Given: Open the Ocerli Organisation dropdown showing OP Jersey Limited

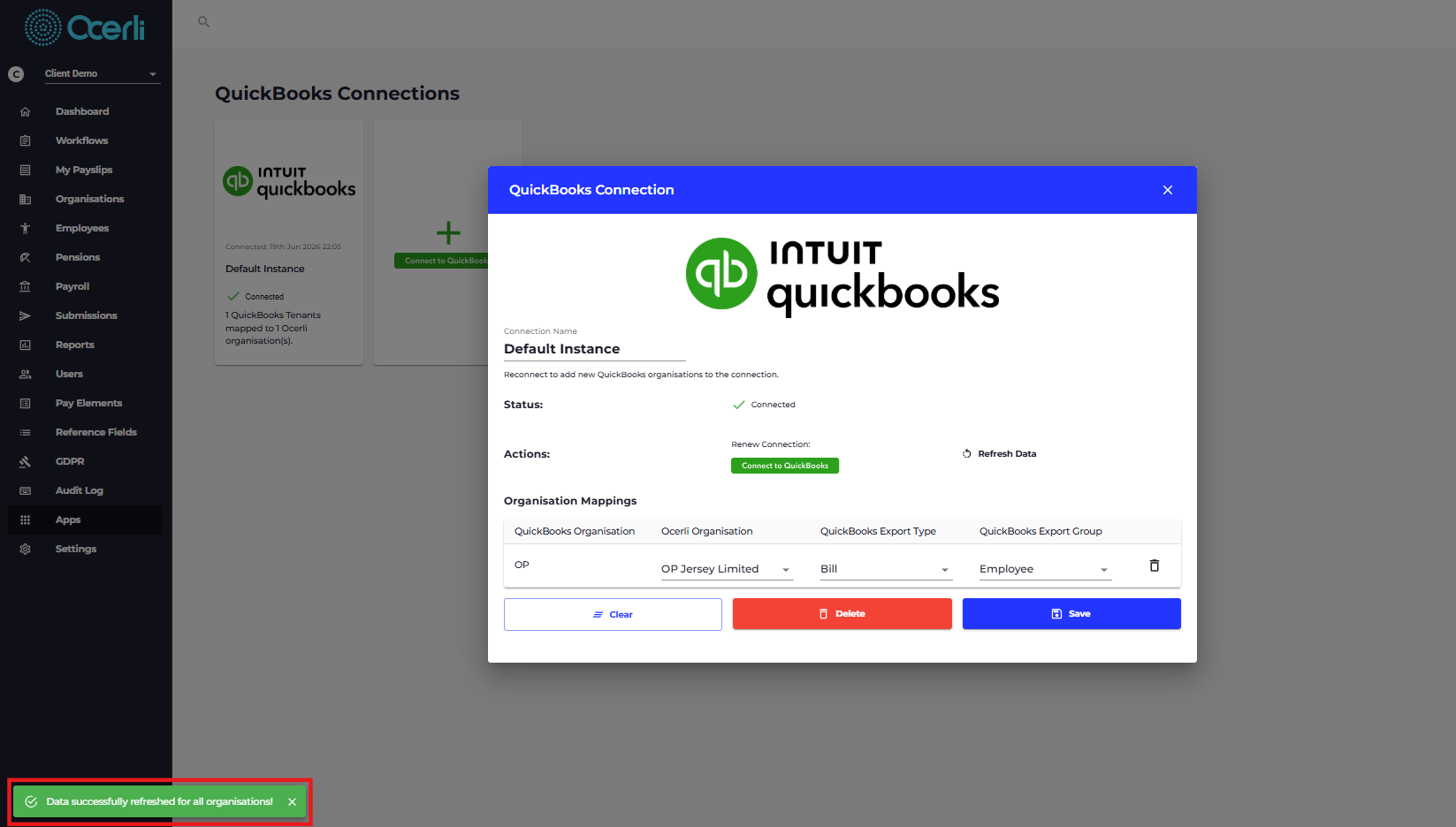Looking at the screenshot, I should coord(727,569).
